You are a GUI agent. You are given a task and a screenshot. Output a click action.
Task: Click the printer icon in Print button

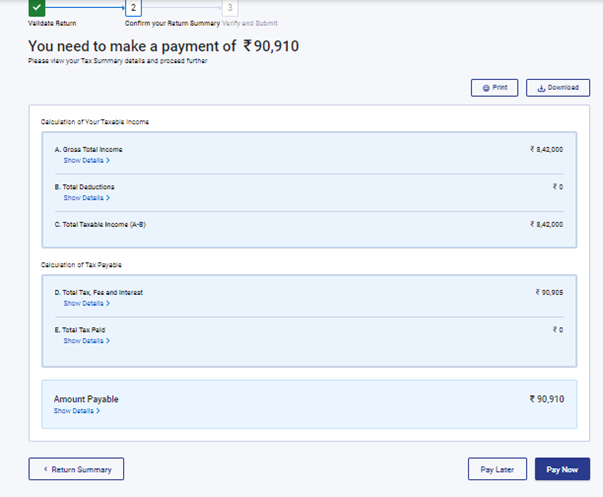(x=486, y=88)
